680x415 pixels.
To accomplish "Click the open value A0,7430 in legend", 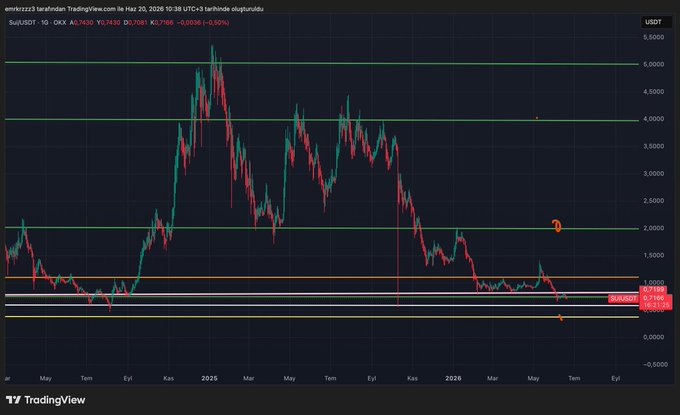I will click(82, 23).
